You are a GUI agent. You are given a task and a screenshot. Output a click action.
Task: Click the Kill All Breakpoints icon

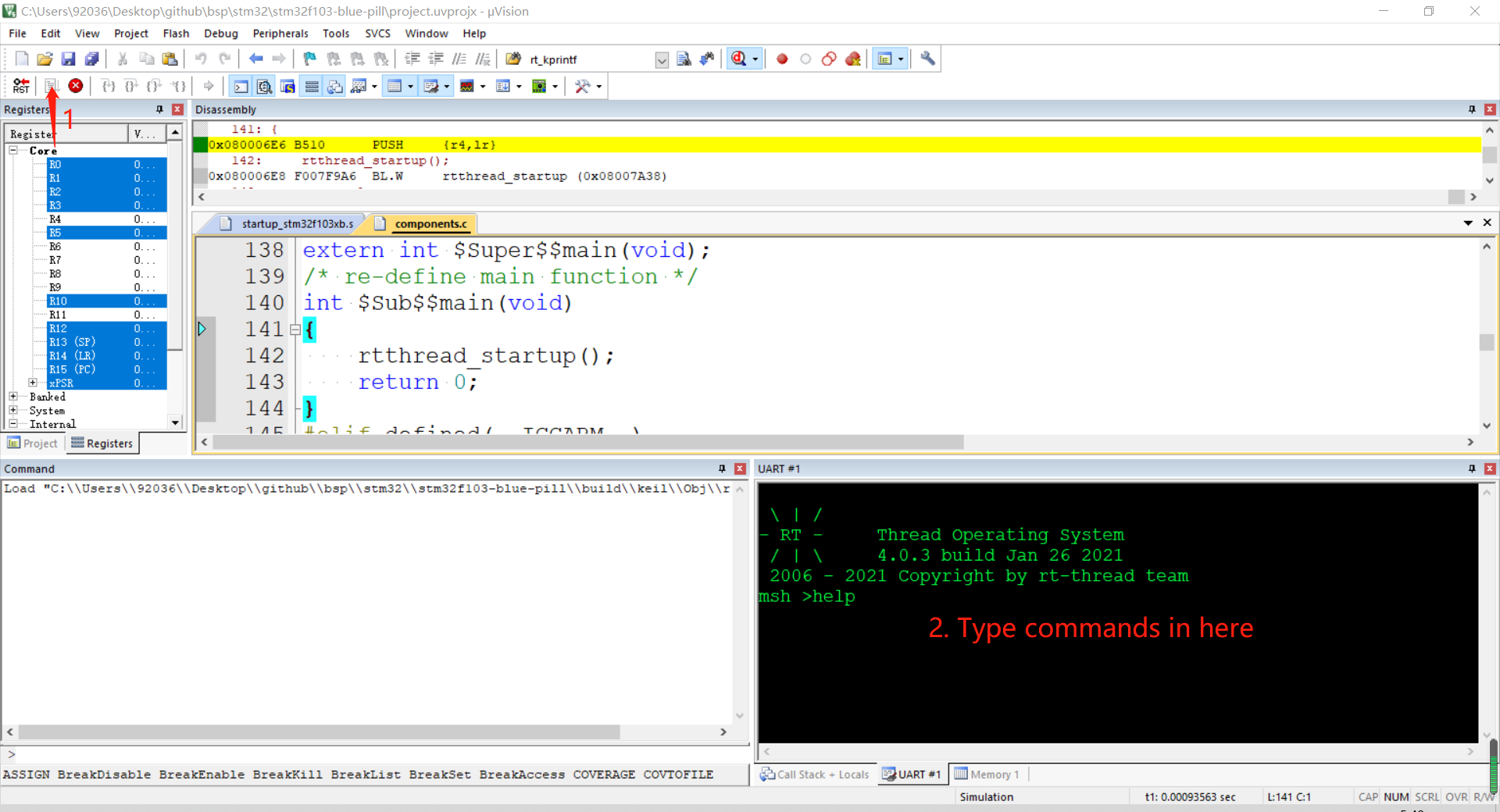852,59
